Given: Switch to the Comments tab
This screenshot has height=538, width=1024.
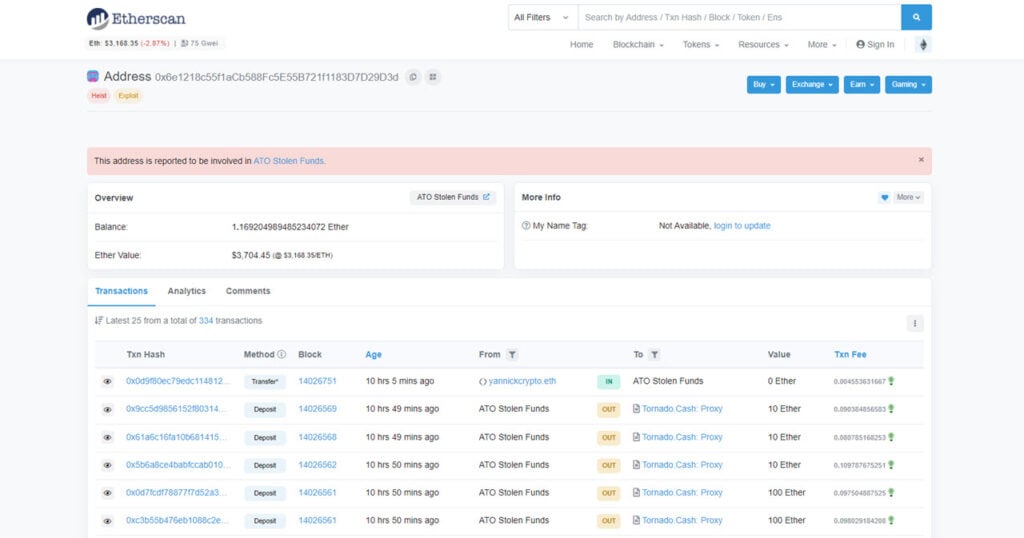Looking at the screenshot, I should pos(248,291).
